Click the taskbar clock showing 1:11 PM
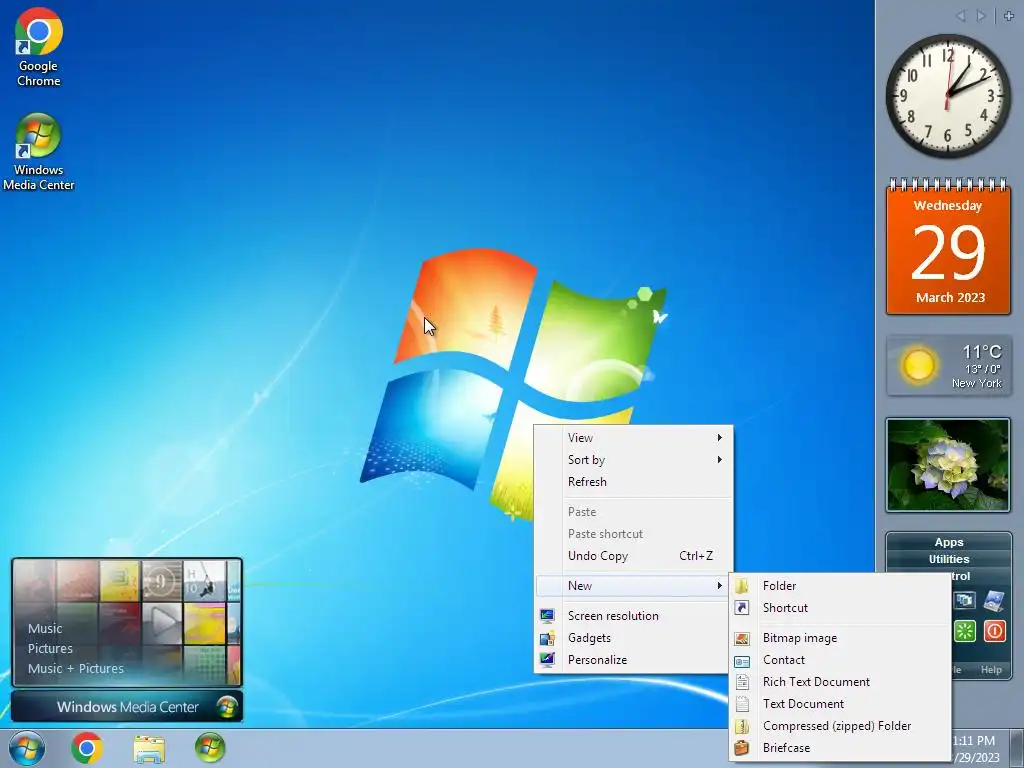 pos(976,749)
